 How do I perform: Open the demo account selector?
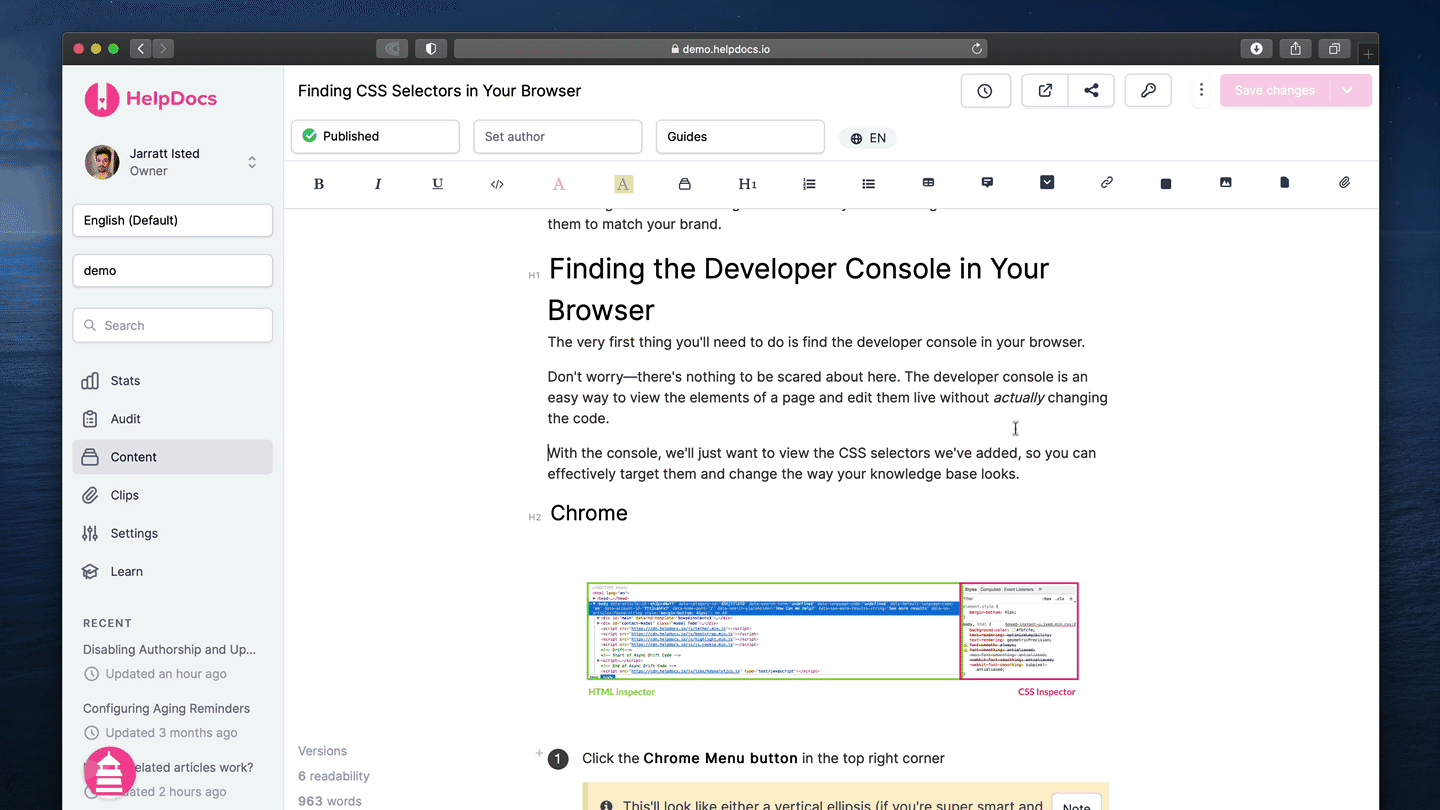point(173,270)
